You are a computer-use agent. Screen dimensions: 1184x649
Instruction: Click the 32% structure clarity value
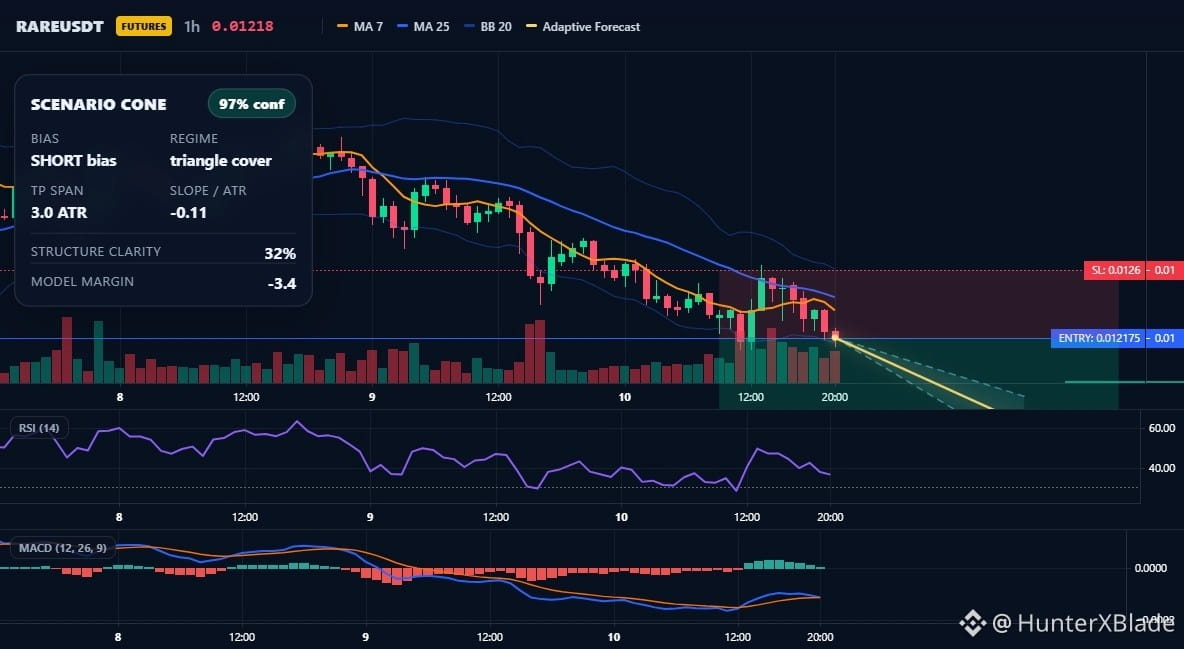coord(280,253)
